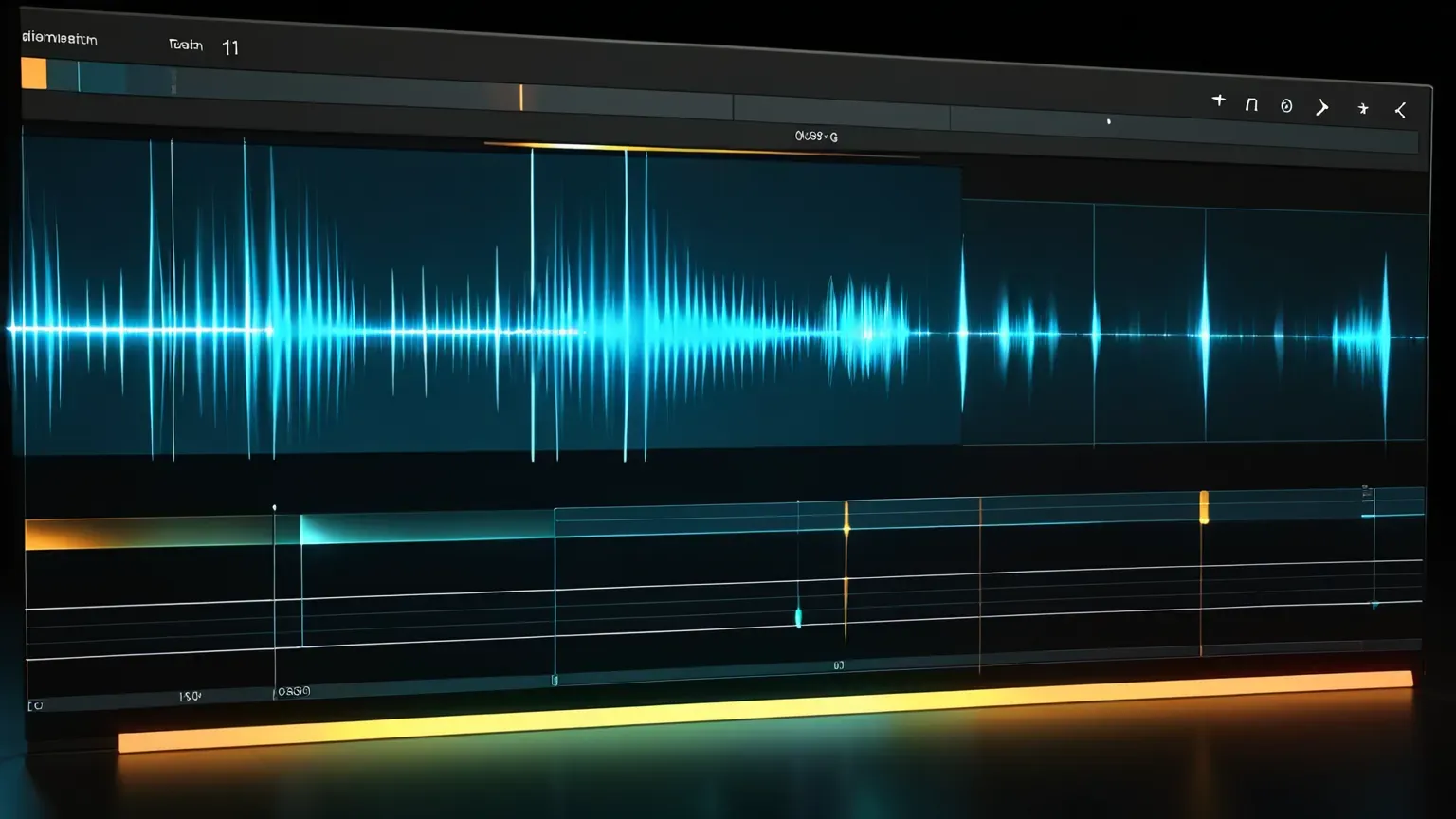Click the circular target icon in the toolbar

click(1286, 106)
